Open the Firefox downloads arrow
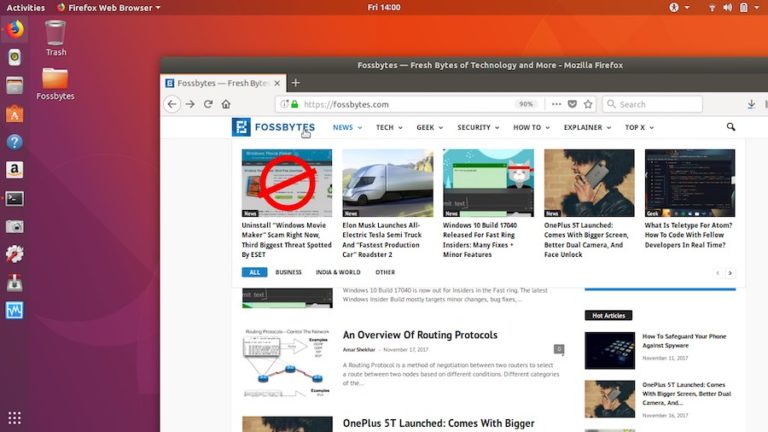 point(751,104)
